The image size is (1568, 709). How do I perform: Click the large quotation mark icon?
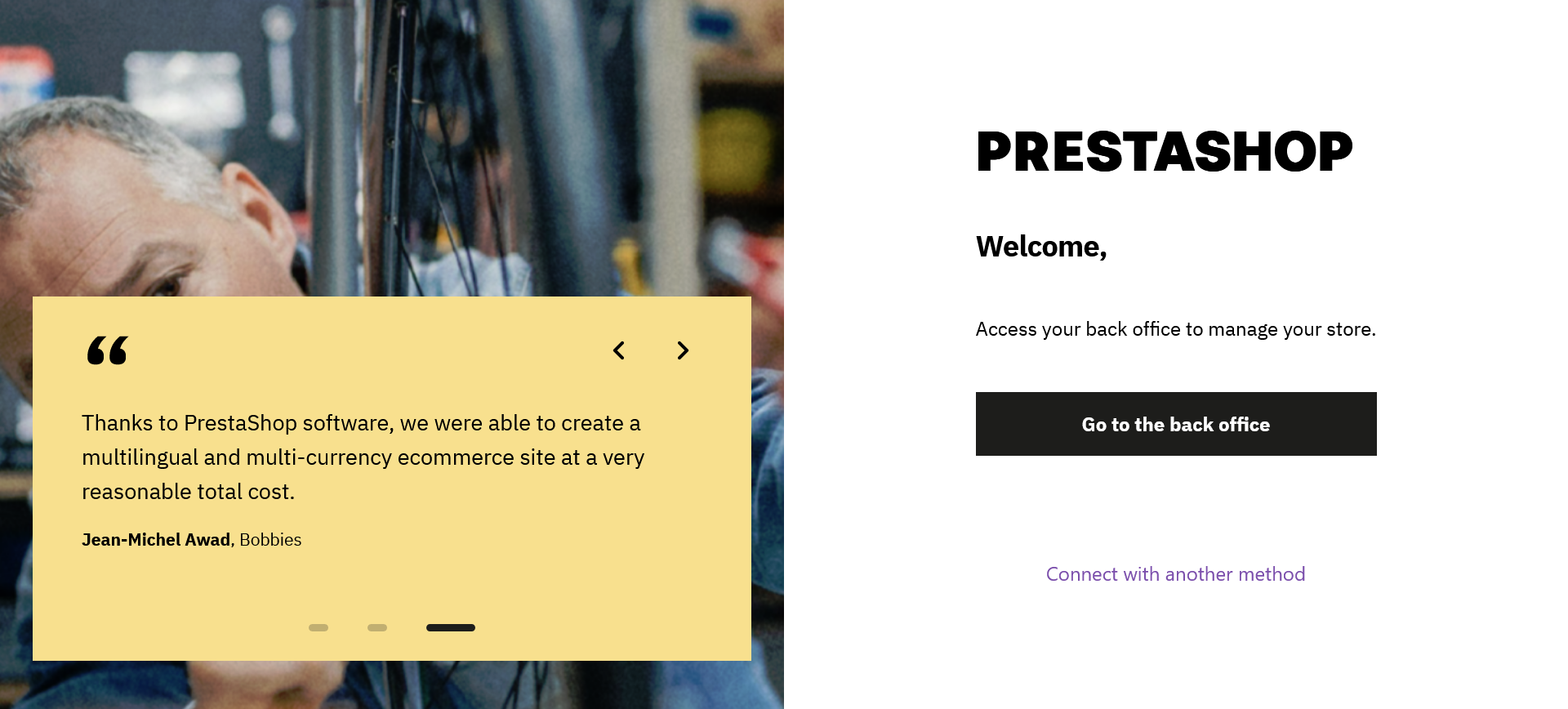pyautogui.click(x=108, y=350)
